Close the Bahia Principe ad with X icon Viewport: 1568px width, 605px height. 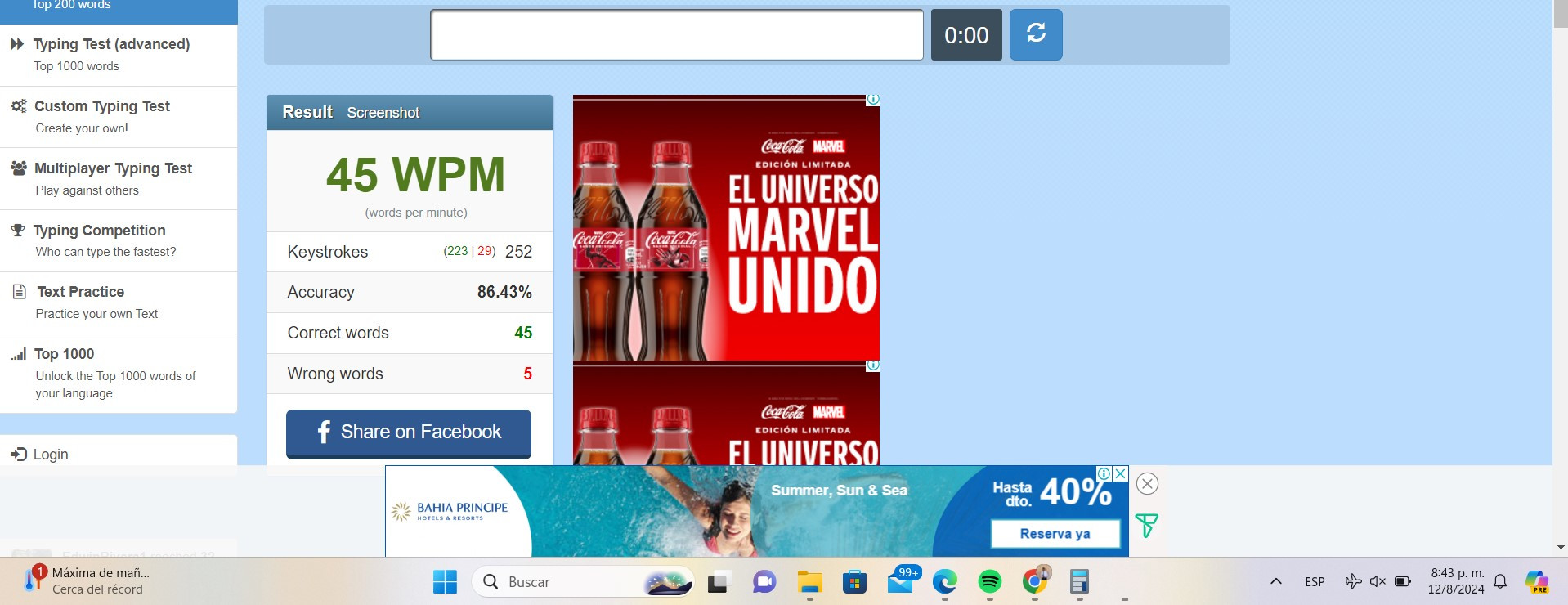pos(1121,473)
